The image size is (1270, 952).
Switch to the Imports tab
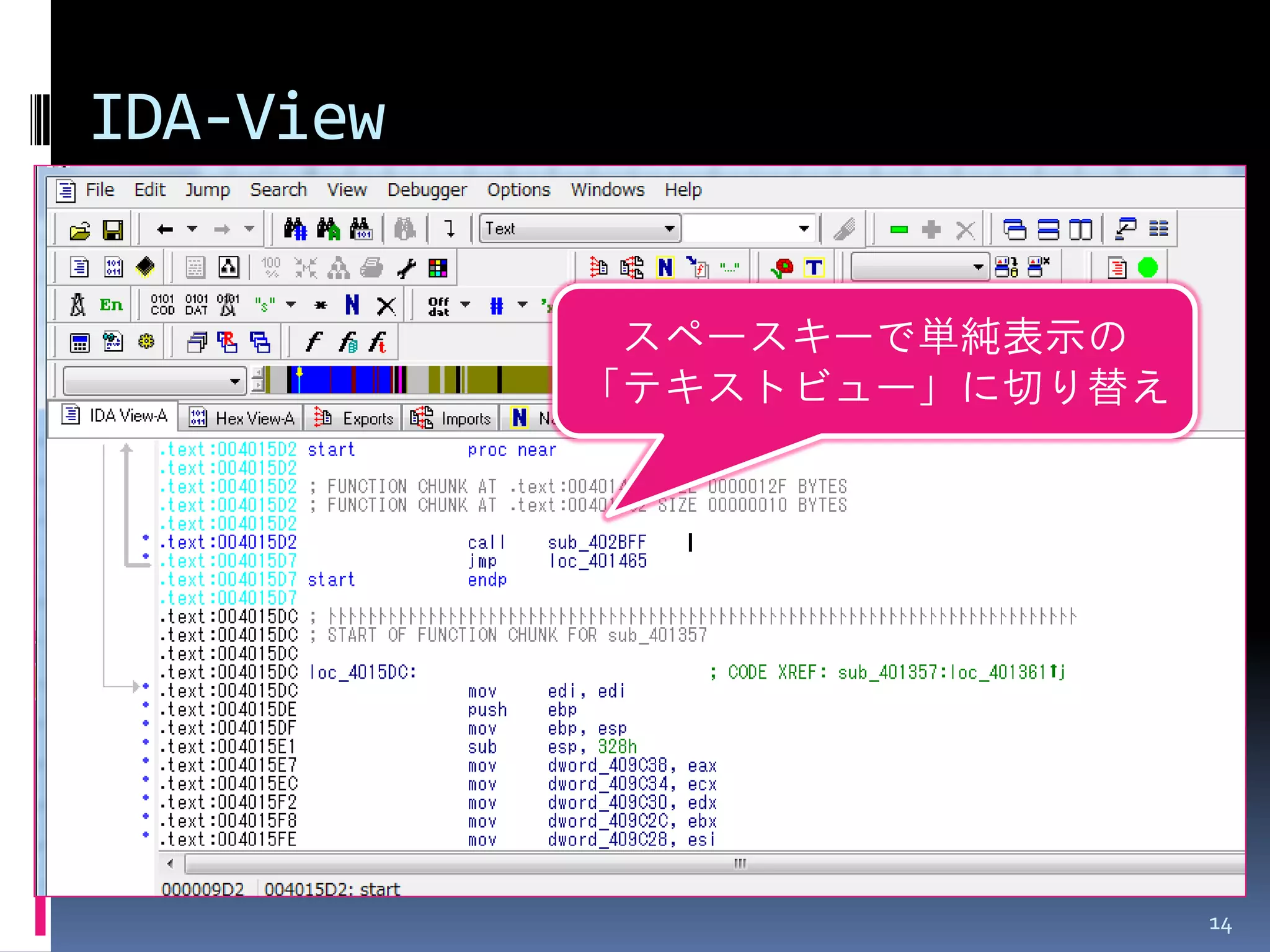451,418
